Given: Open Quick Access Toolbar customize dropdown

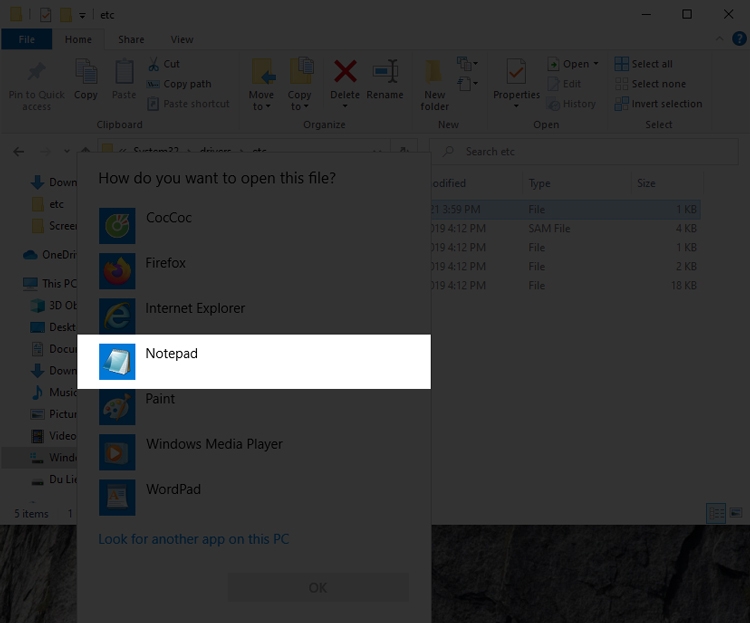Looking at the screenshot, I should (82, 15).
